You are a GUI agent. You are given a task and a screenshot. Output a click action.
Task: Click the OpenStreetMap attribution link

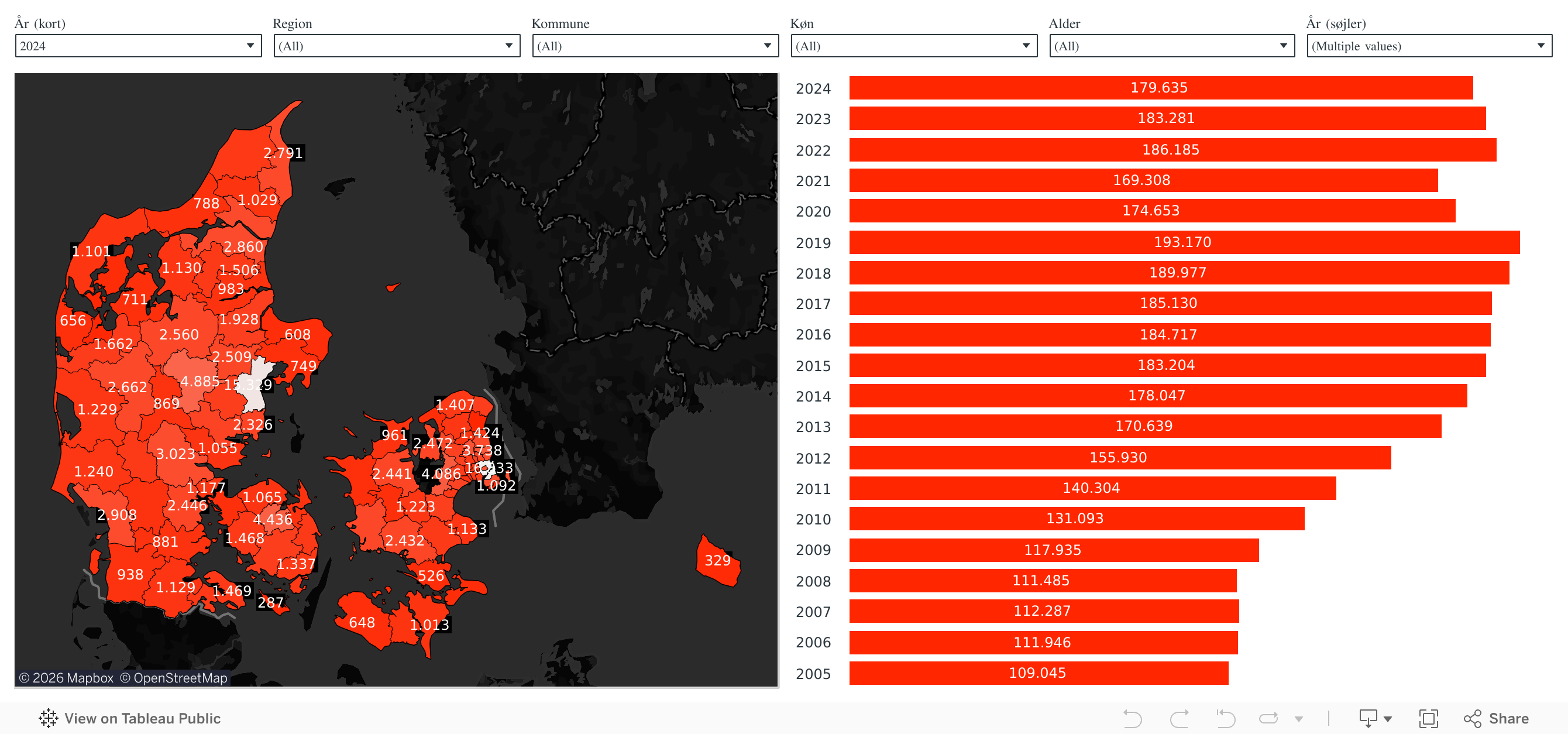point(174,678)
